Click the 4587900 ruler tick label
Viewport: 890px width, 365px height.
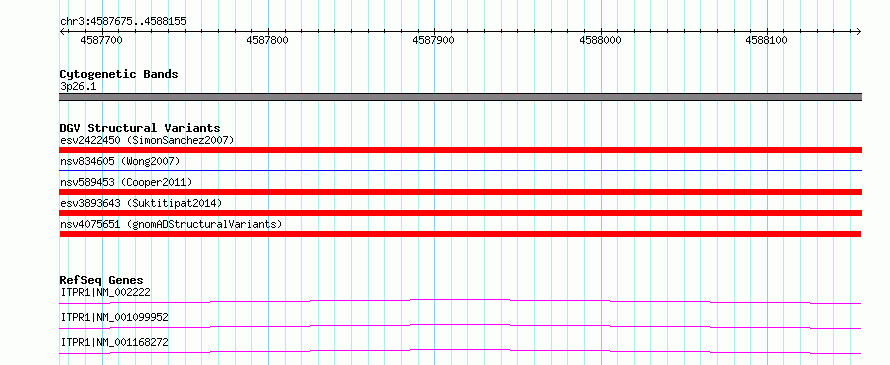434,40
